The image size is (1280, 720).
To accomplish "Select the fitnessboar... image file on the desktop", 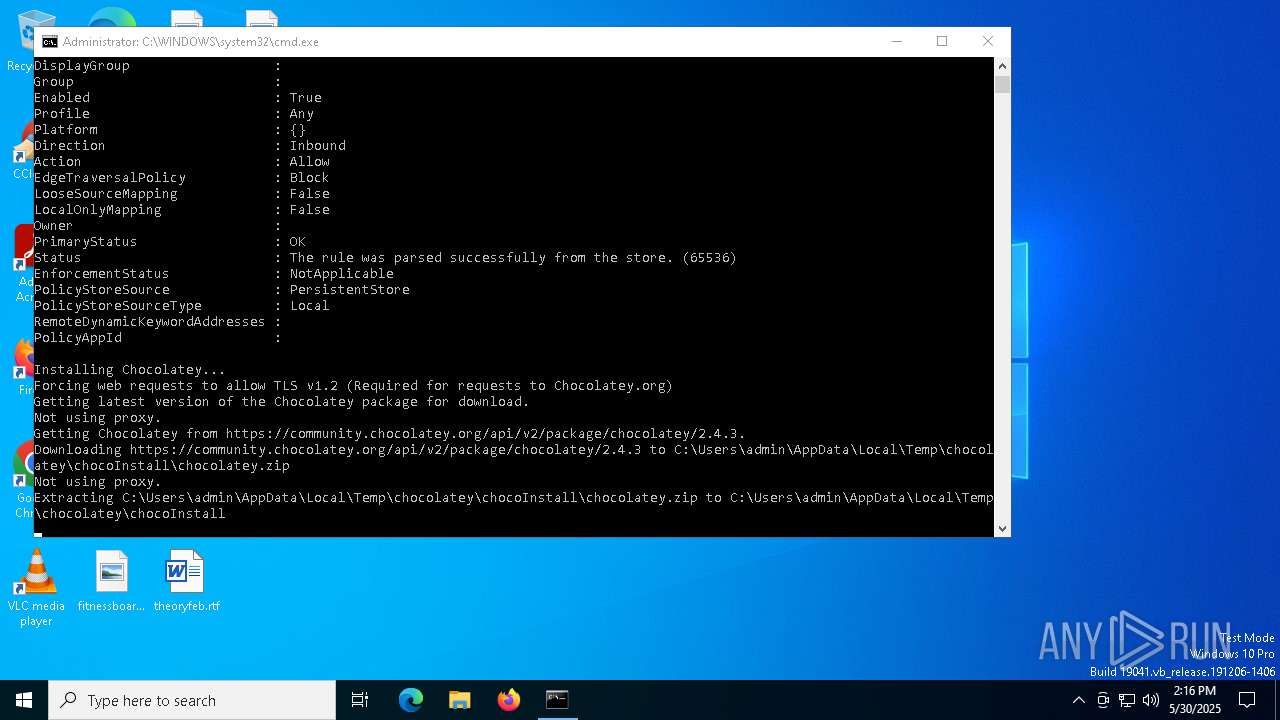I will [111, 581].
